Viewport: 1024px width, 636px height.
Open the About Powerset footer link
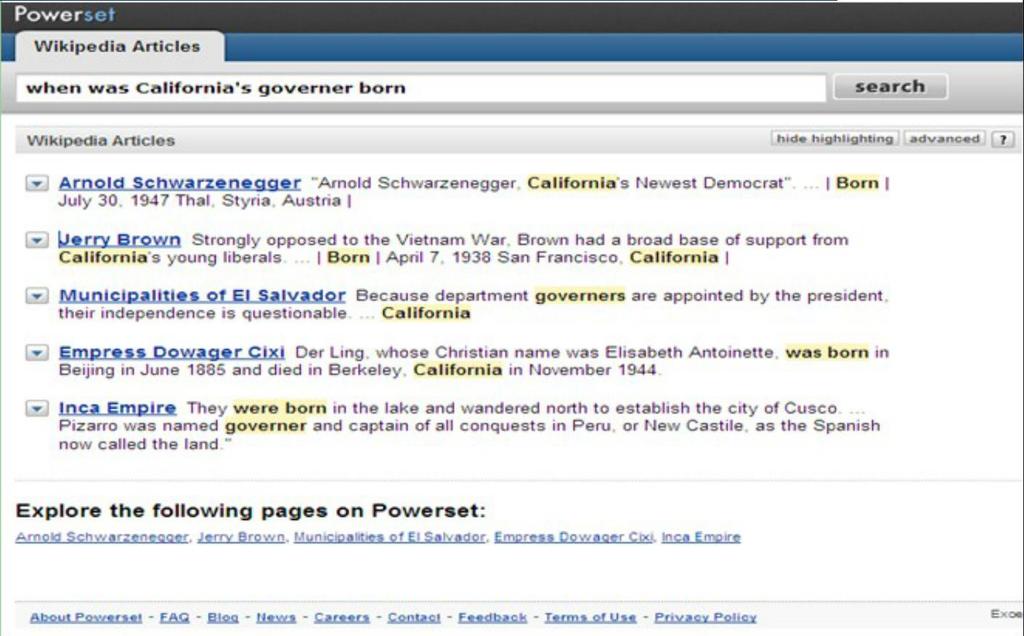tap(86, 618)
